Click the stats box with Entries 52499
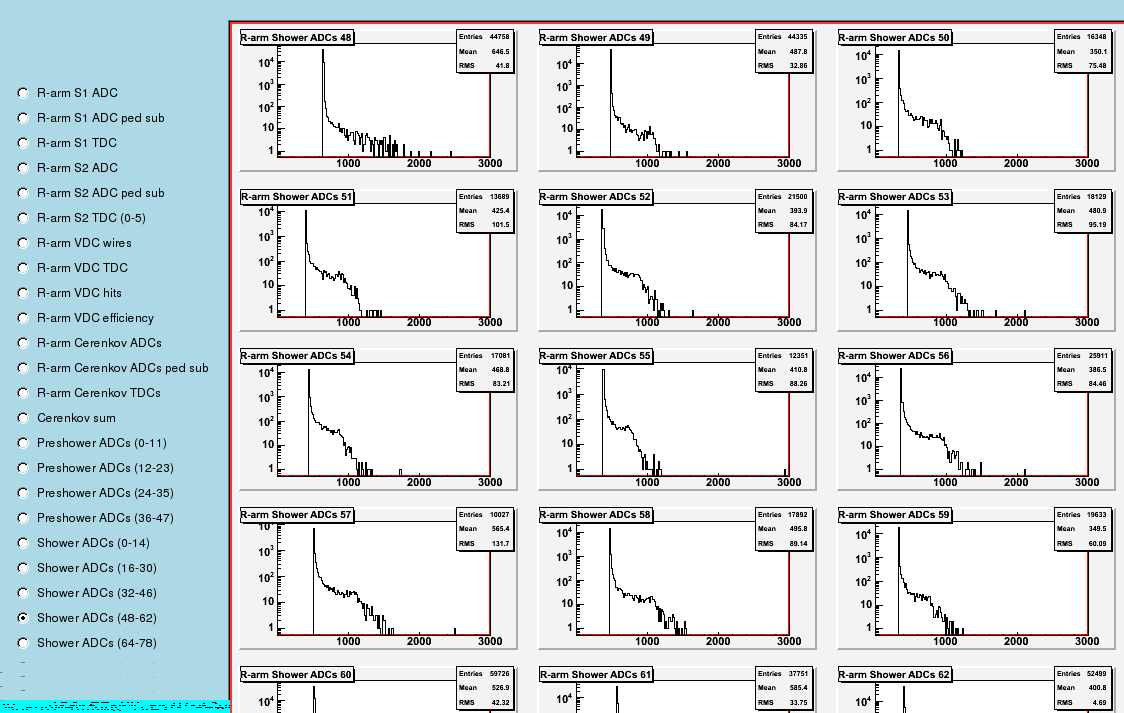The image size is (1124, 713). pyautogui.click(x=1083, y=688)
